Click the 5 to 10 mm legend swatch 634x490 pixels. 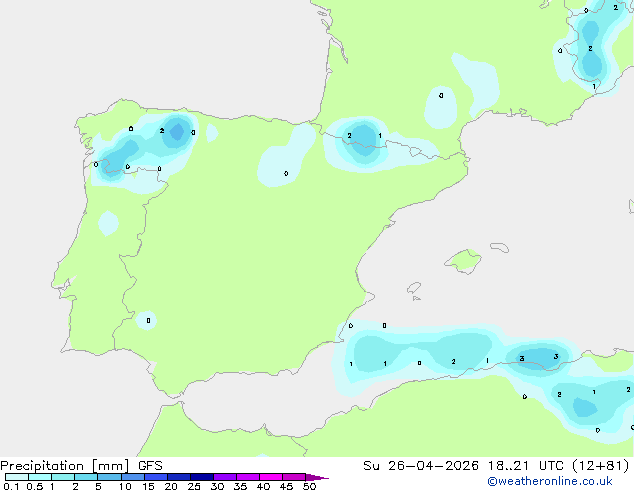(x=109, y=477)
